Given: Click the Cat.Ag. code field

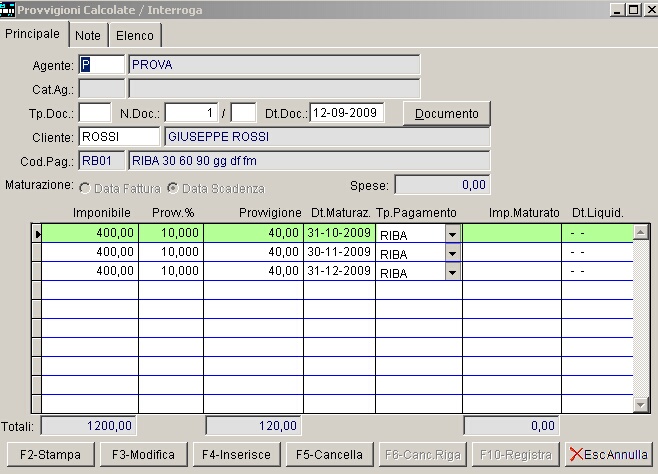Looking at the screenshot, I should coord(102,89).
